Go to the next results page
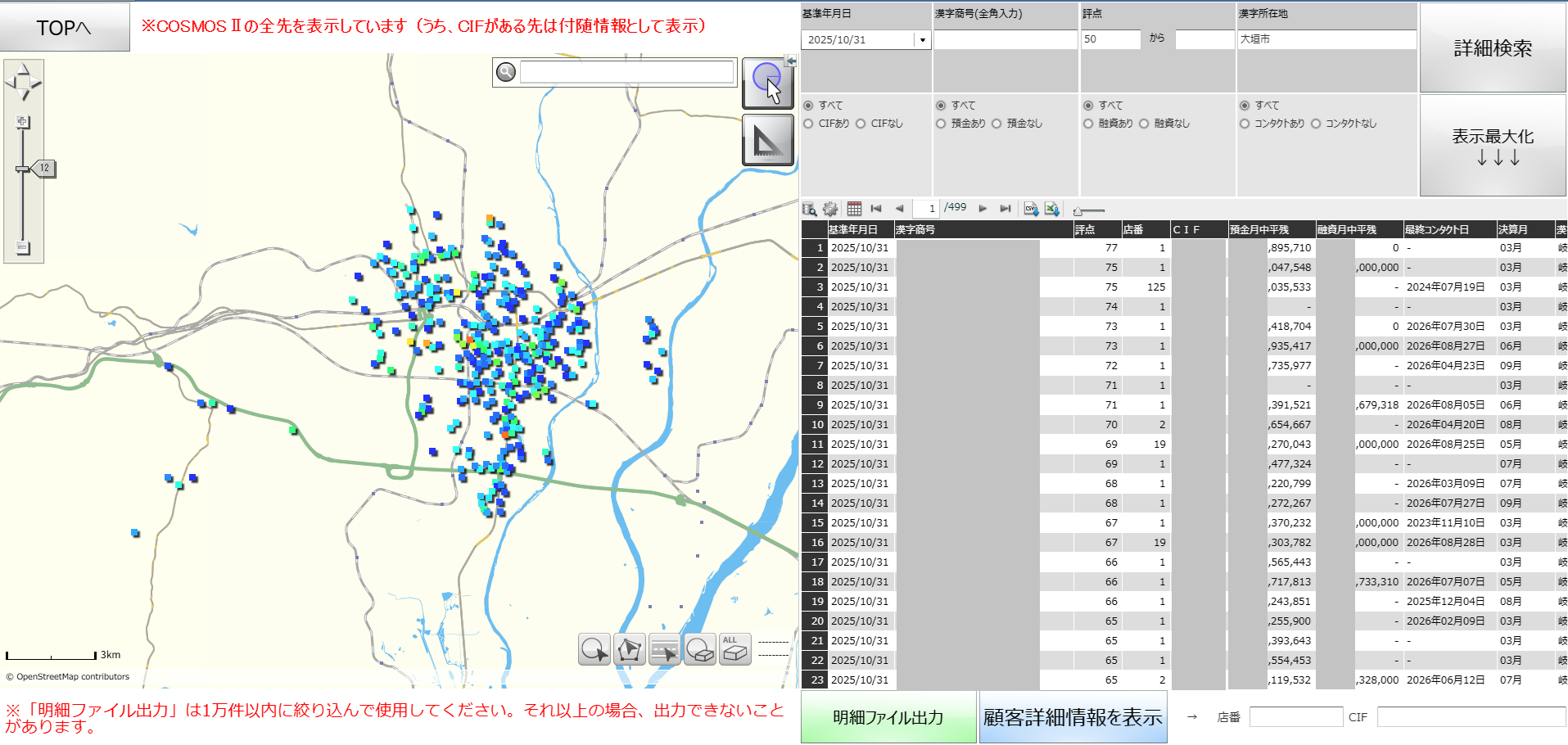The image size is (1568, 745). [983, 209]
